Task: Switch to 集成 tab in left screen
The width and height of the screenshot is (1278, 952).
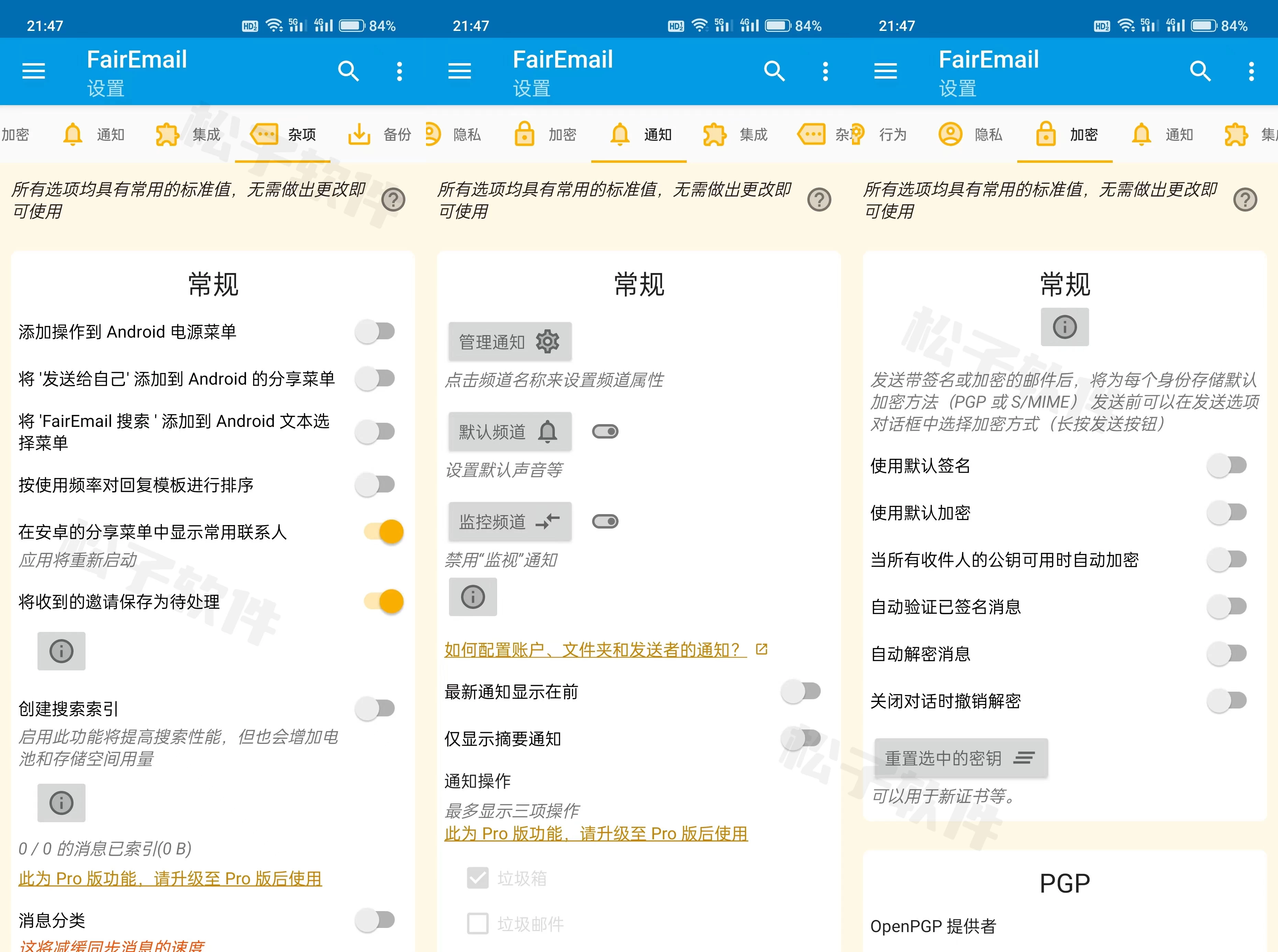Action: click(187, 135)
